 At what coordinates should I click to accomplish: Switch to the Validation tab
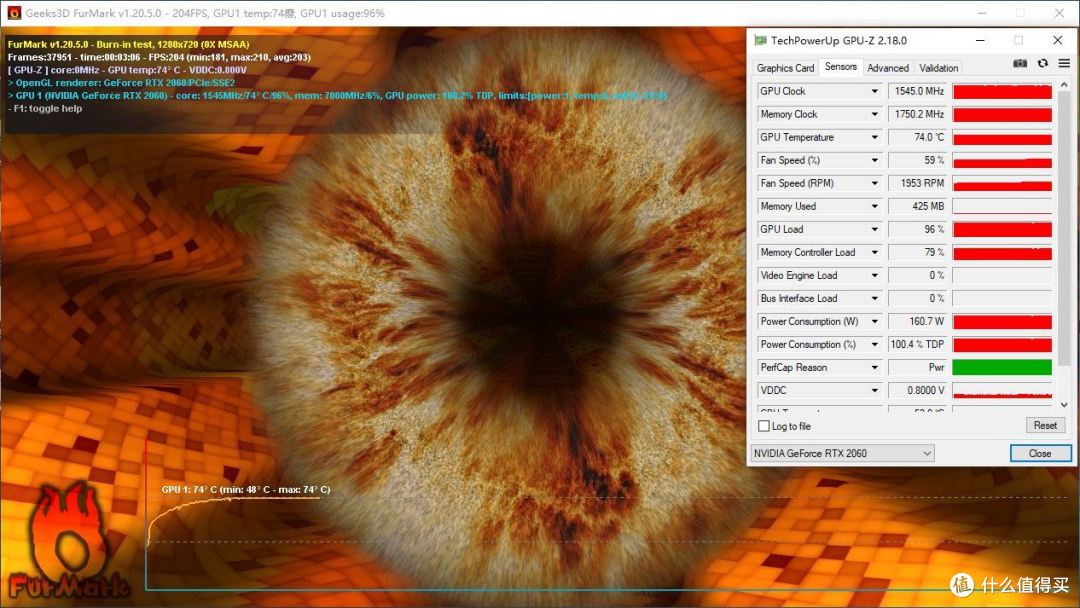[x=938, y=67]
